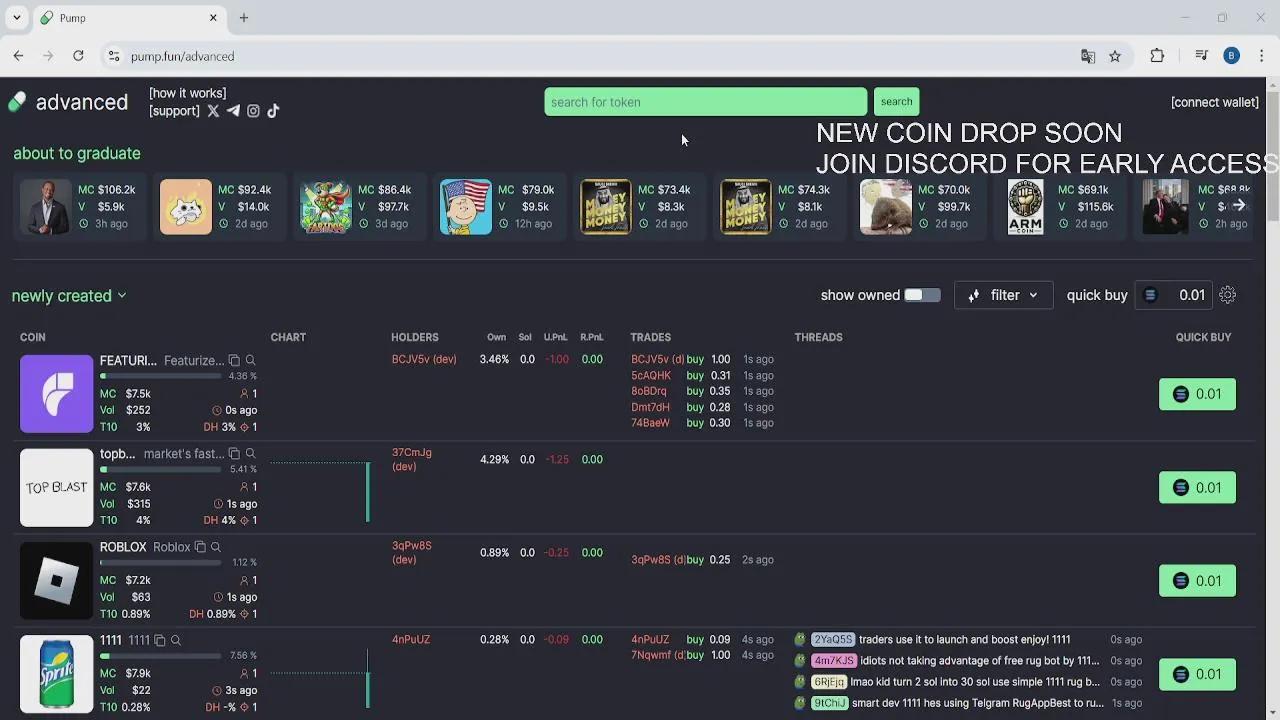Open the browser Extensions menu
1280x720 pixels.
[1157, 56]
